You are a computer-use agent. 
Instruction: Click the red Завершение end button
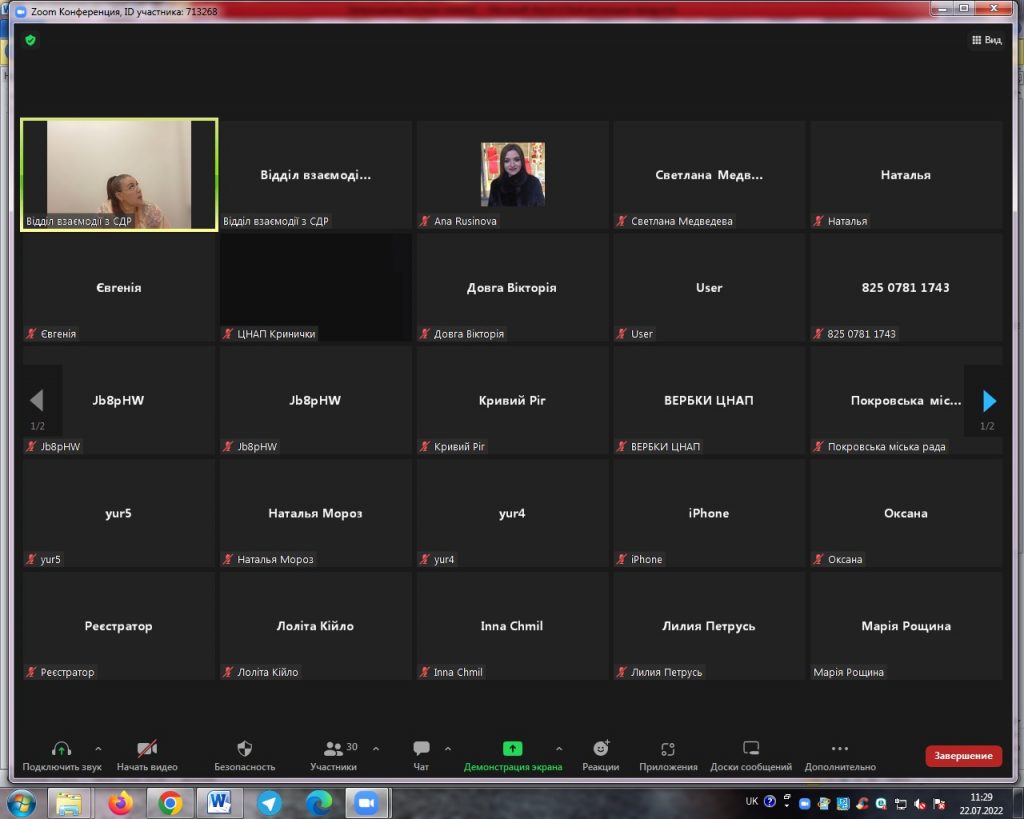pyautogui.click(x=963, y=756)
